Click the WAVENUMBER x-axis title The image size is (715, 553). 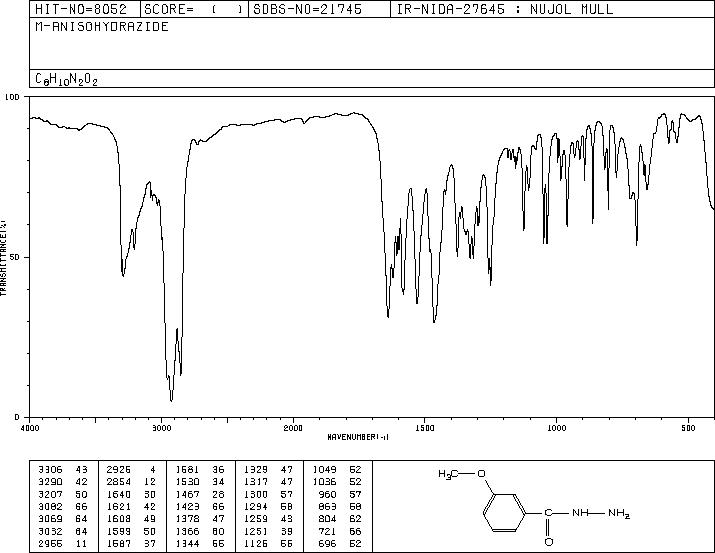point(358,437)
